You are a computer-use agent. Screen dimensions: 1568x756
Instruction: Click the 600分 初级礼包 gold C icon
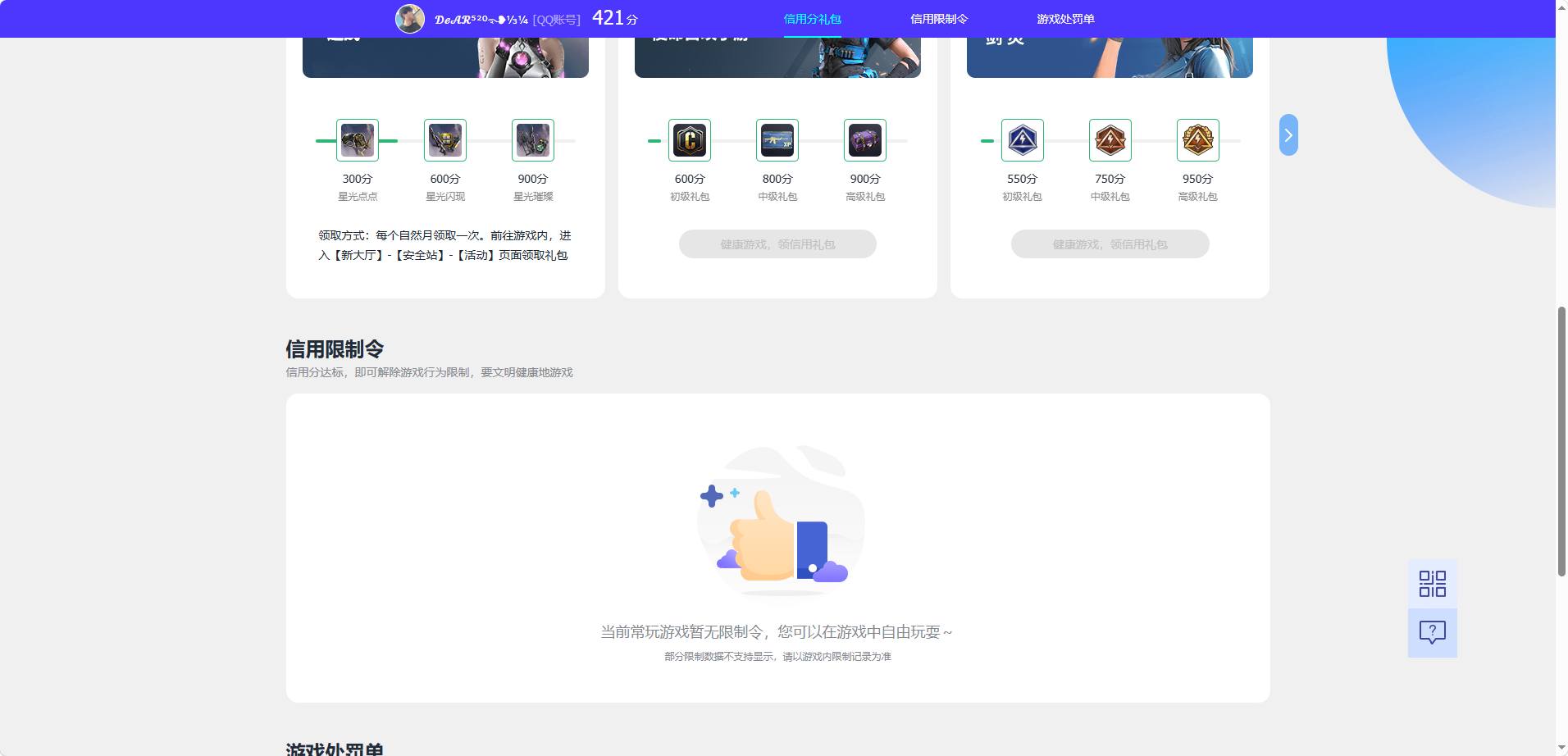click(690, 140)
